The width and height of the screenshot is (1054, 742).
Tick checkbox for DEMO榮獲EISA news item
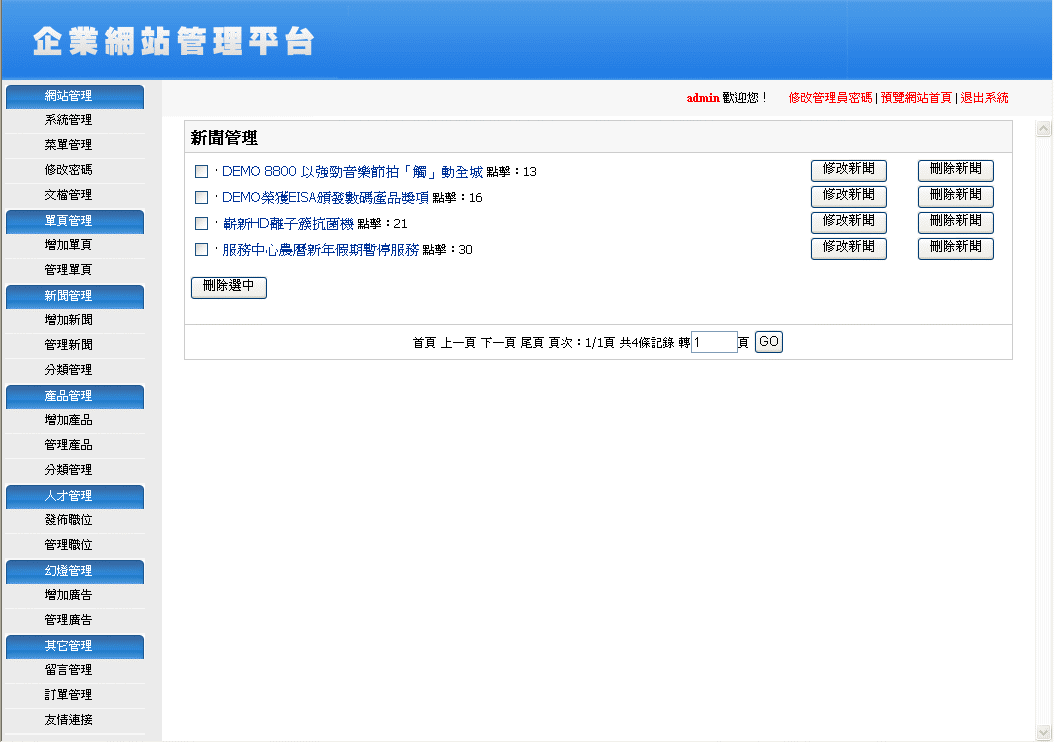[201, 198]
